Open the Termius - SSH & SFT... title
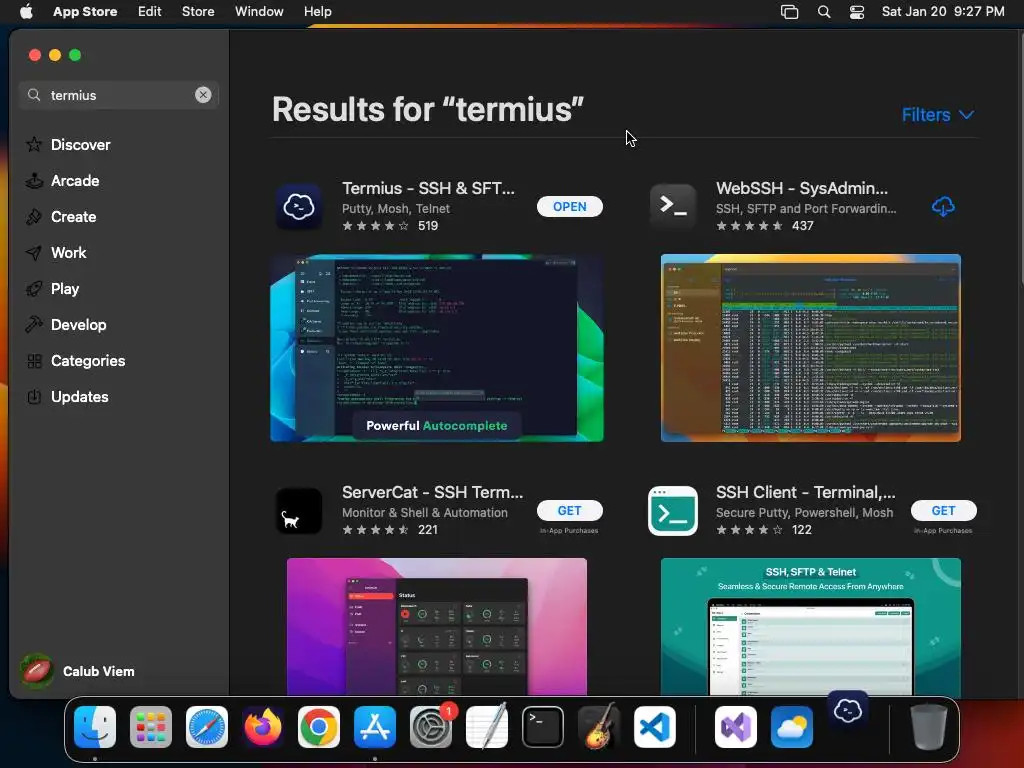This screenshot has width=1024, height=768. pos(428,188)
